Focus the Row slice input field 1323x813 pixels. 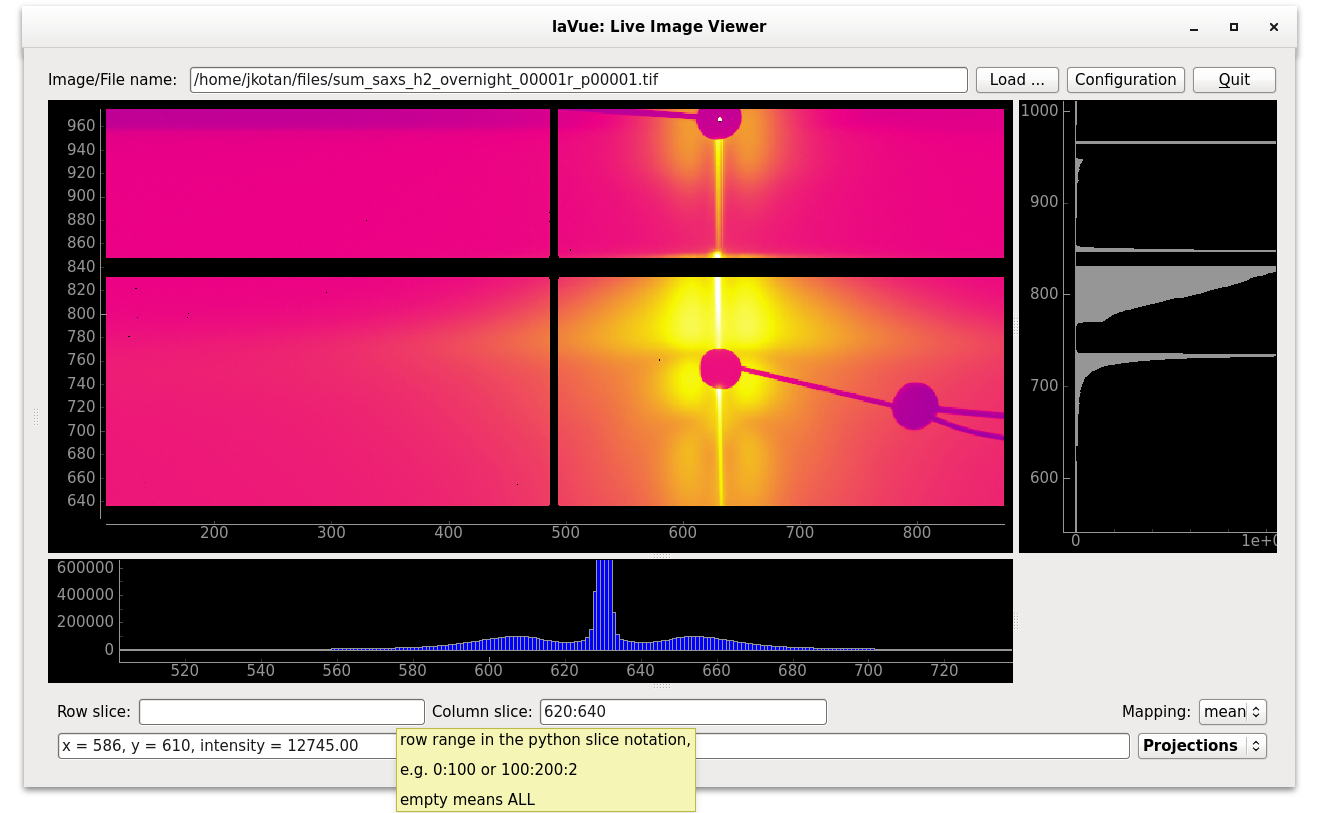(x=281, y=712)
